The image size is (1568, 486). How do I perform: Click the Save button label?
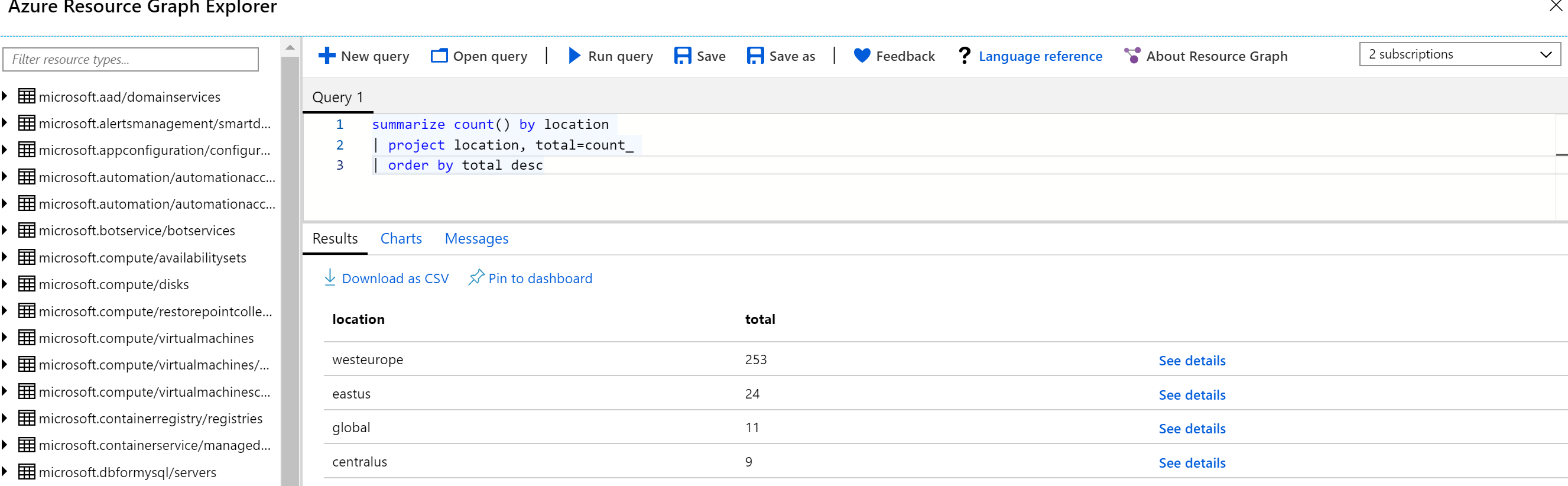click(711, 56)
